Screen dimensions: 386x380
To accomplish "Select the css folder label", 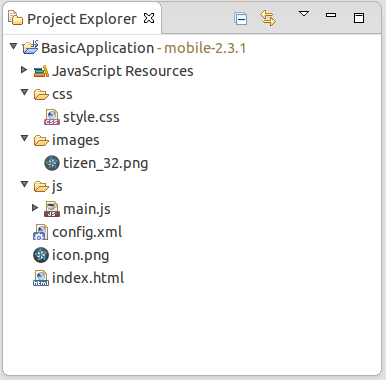I will [62, 94].
